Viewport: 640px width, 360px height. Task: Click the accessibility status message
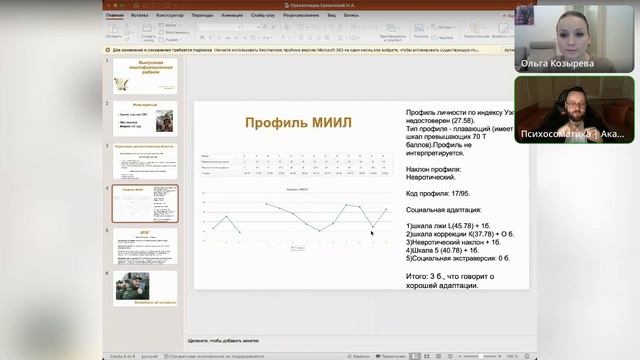(214, 356)
